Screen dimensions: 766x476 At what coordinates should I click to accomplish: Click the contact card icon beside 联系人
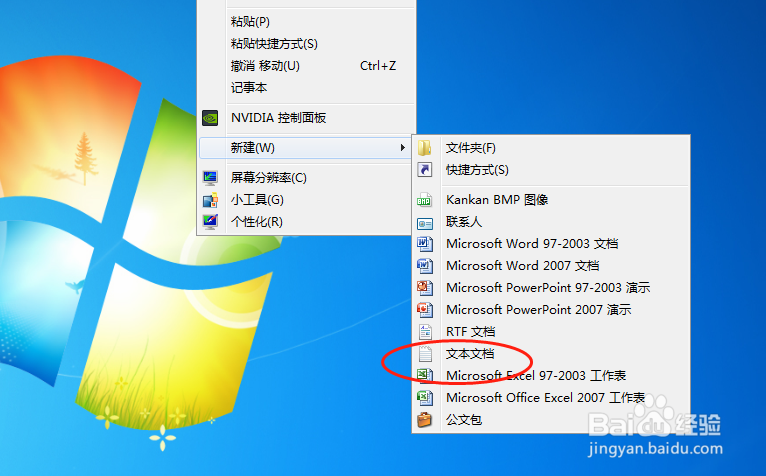425,222
